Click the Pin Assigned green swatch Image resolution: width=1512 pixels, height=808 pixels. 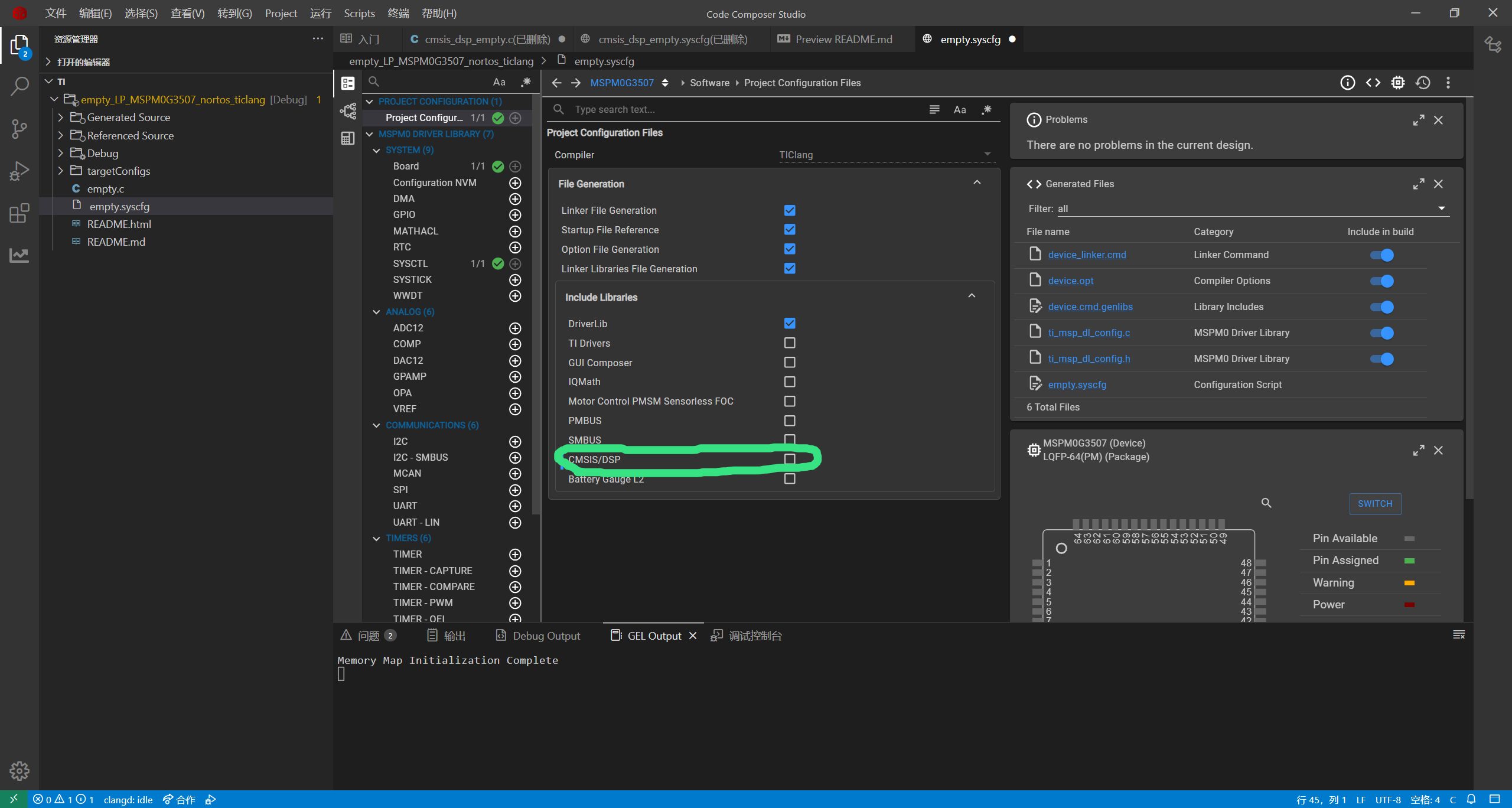tap(1409, 561)
